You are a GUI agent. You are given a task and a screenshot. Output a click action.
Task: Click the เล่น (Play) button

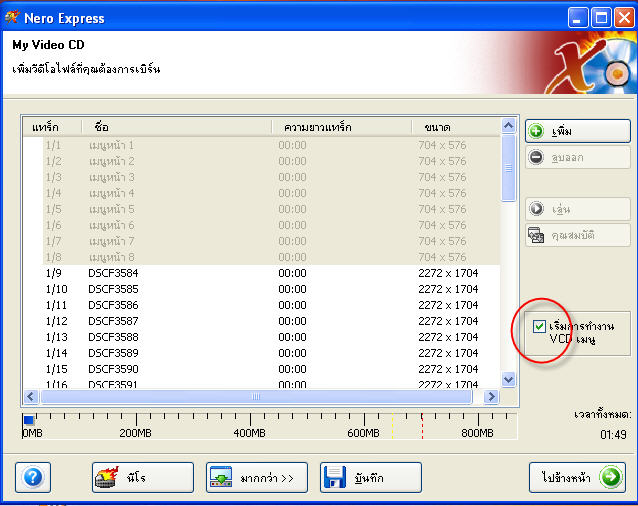click(578, 209)
